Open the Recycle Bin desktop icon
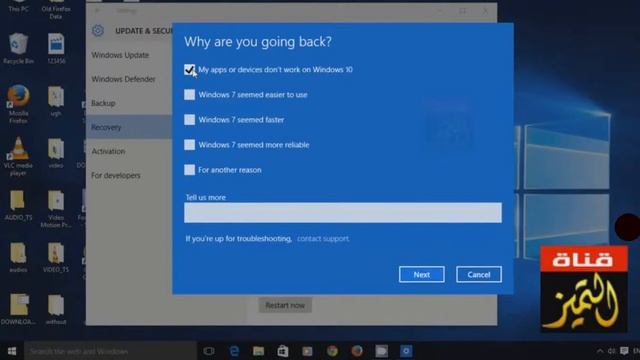The image size is (640, 360). tap(18, 49)
